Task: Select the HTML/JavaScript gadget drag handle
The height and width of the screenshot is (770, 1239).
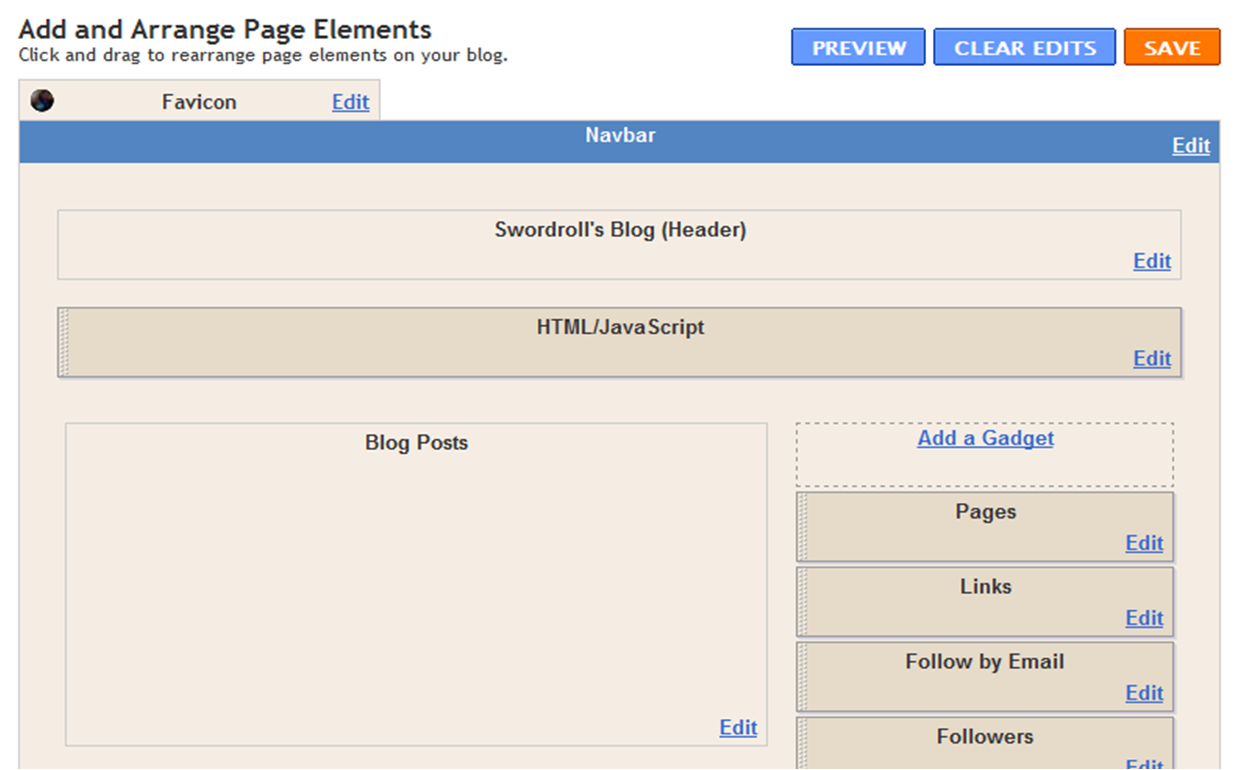Action: [64, 342]
